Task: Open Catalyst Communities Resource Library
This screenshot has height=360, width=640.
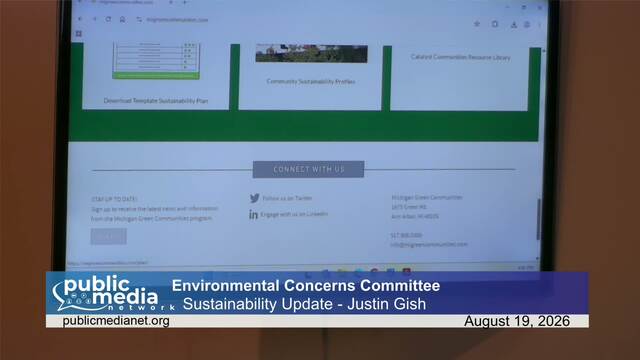Action: point(460,57)
